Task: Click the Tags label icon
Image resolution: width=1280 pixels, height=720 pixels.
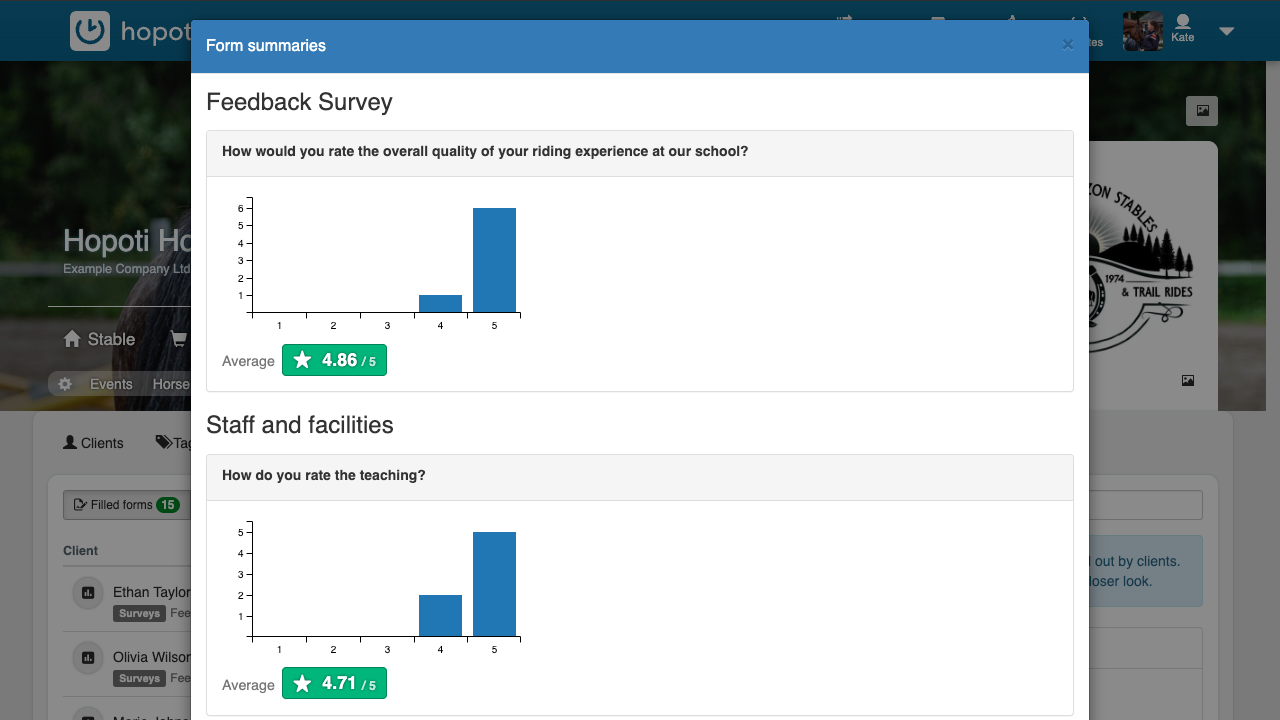Action: (163, 442)
